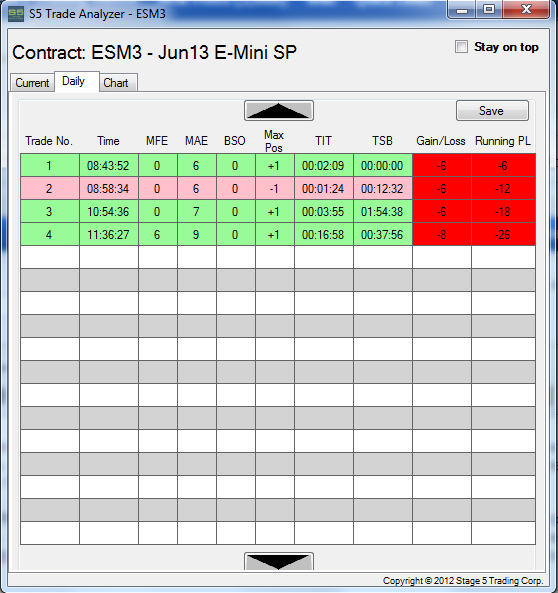Click the time cell 11:36:27
Image resolution: width=558 pixels, height=593 pixels.
(109, 234)
